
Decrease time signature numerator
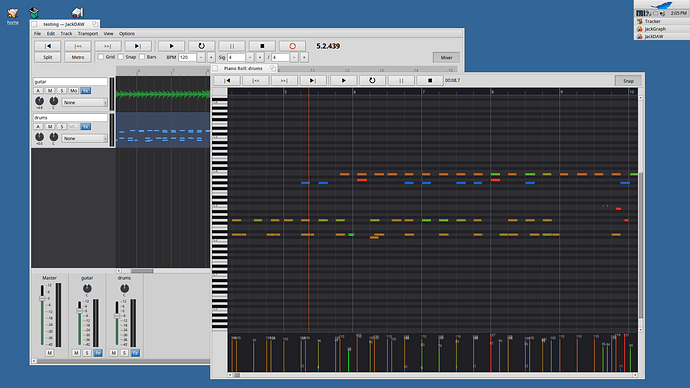(x=250, y=57)
